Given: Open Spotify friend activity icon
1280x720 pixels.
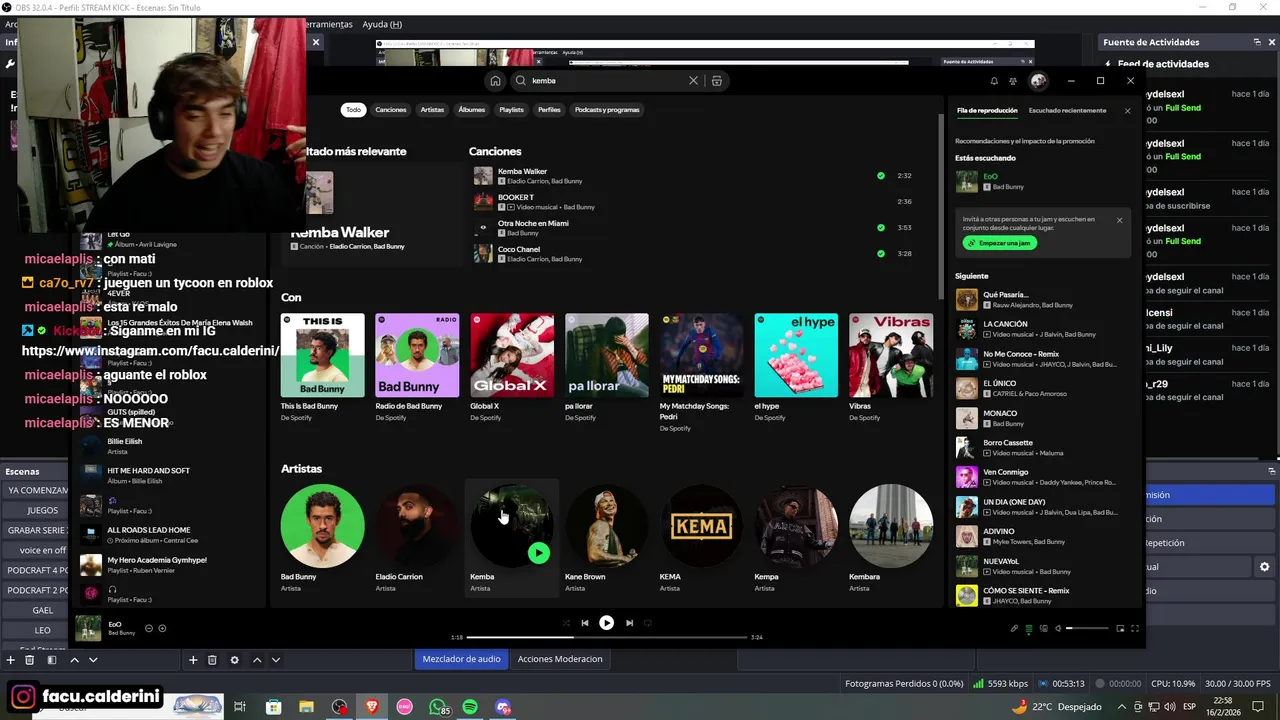Looking at the screenshot, I should 1013,81.
